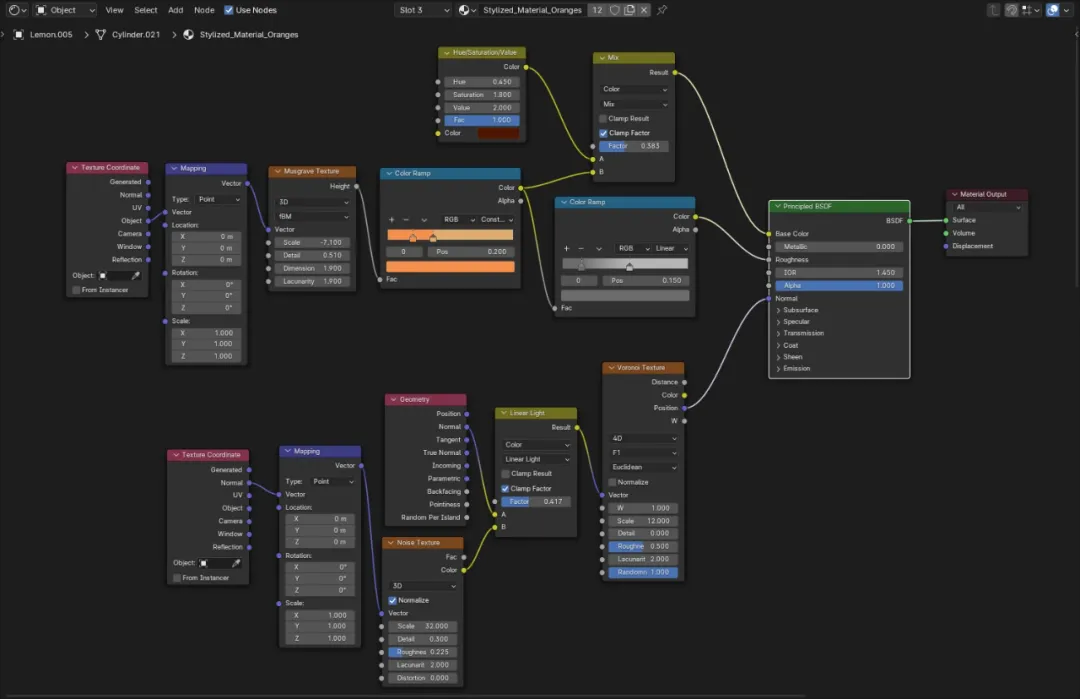Click the dark red Color swatch in Hue/Saturation node
Image resolution: width=1080 pixels, height=699 pixels.
point(498,133)
